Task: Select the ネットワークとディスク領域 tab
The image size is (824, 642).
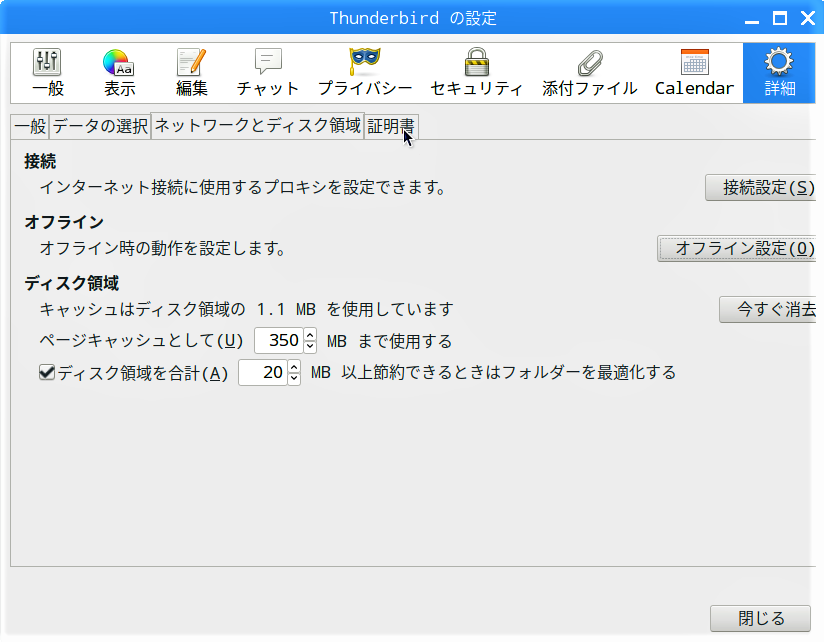Action: point(258,126)
